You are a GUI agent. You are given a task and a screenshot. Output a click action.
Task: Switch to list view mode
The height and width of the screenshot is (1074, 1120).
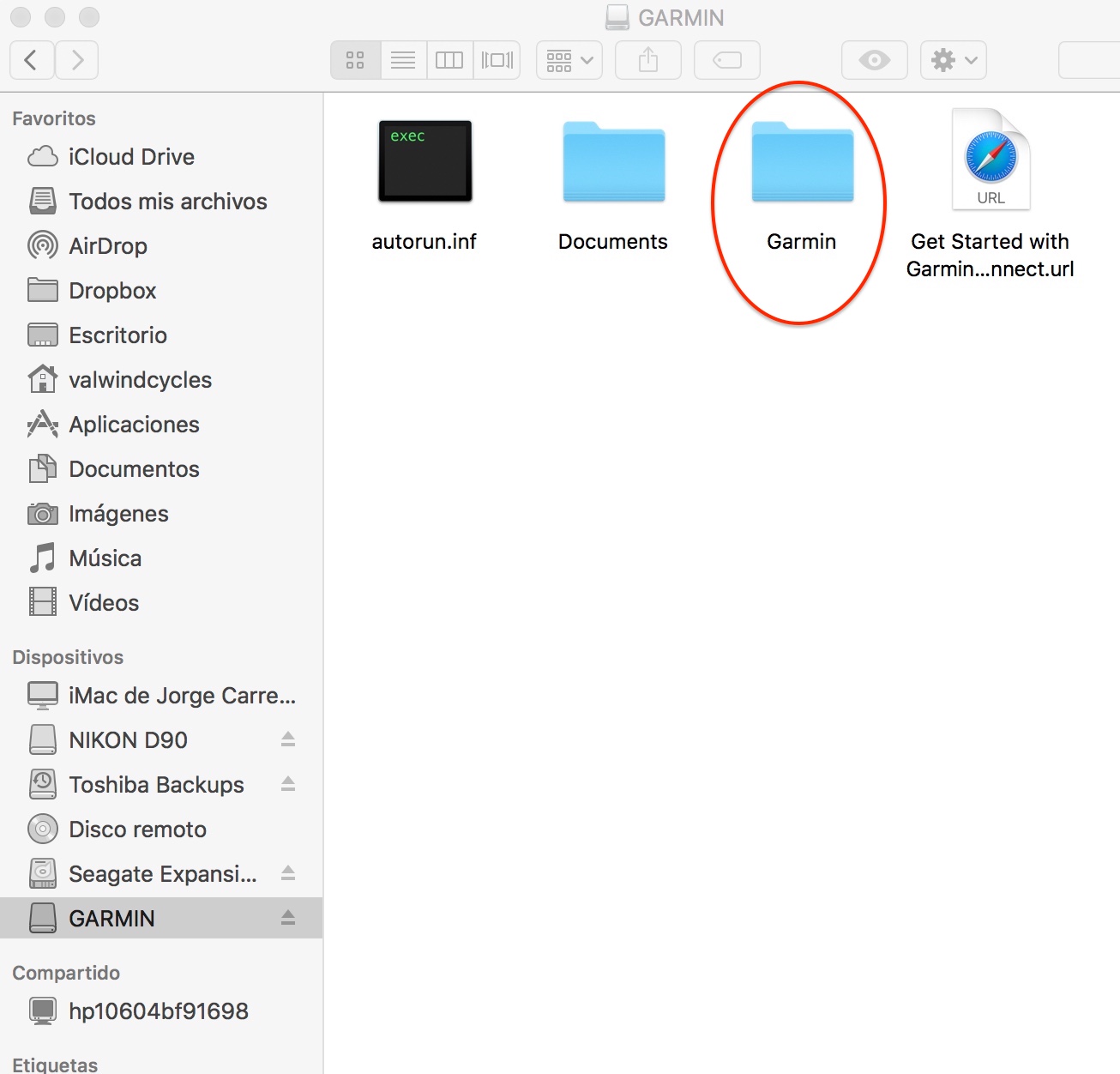pyautogui.click(x=403, y=60)
